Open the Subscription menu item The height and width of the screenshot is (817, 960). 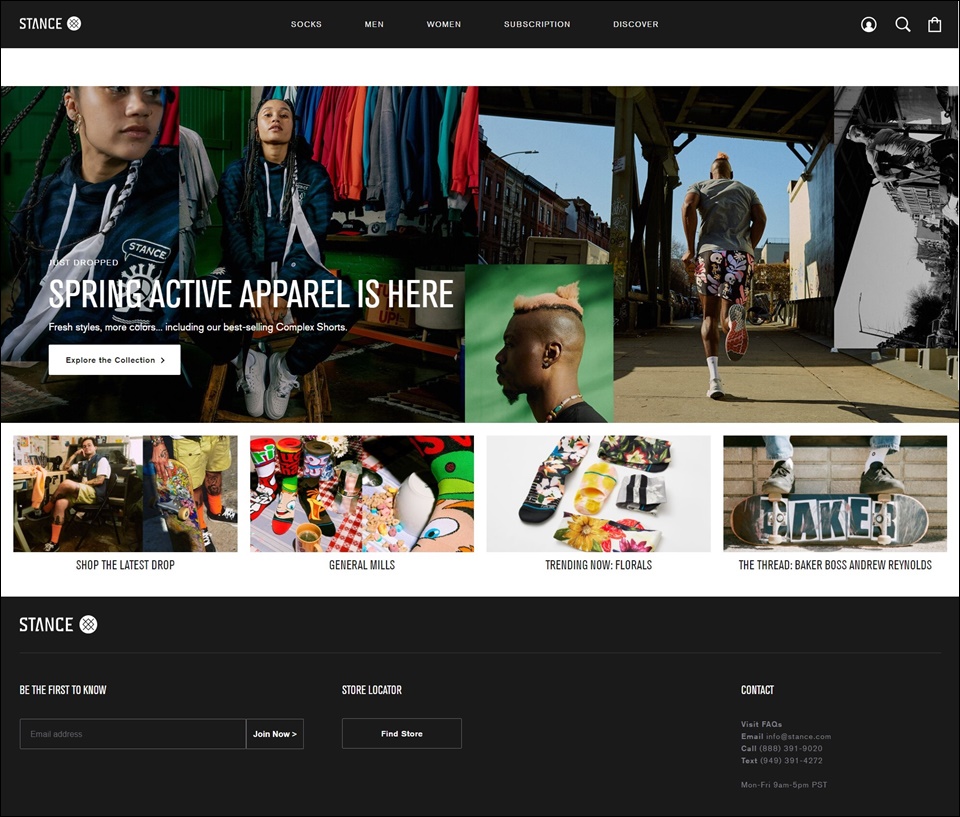pos(537,24)
